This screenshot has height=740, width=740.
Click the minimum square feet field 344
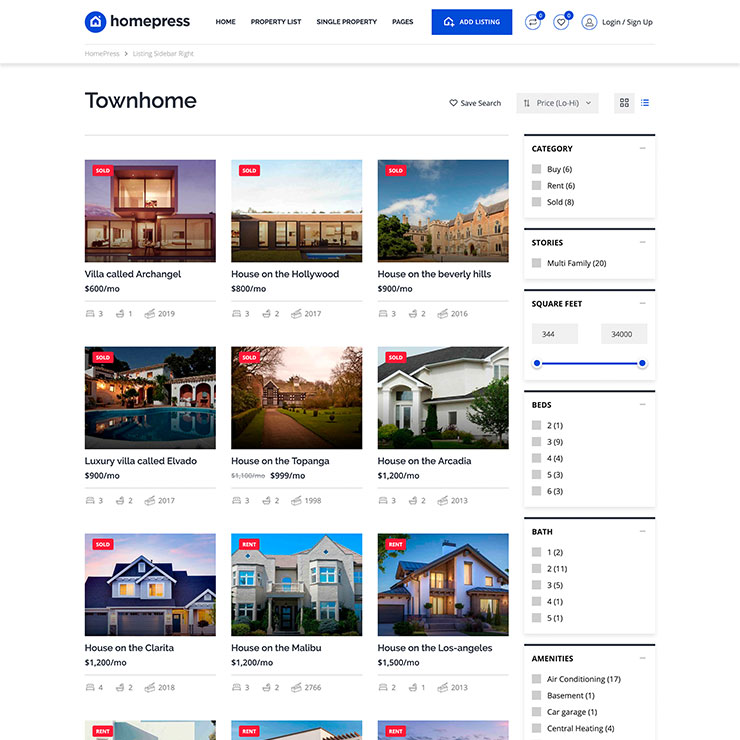[555, 334]
